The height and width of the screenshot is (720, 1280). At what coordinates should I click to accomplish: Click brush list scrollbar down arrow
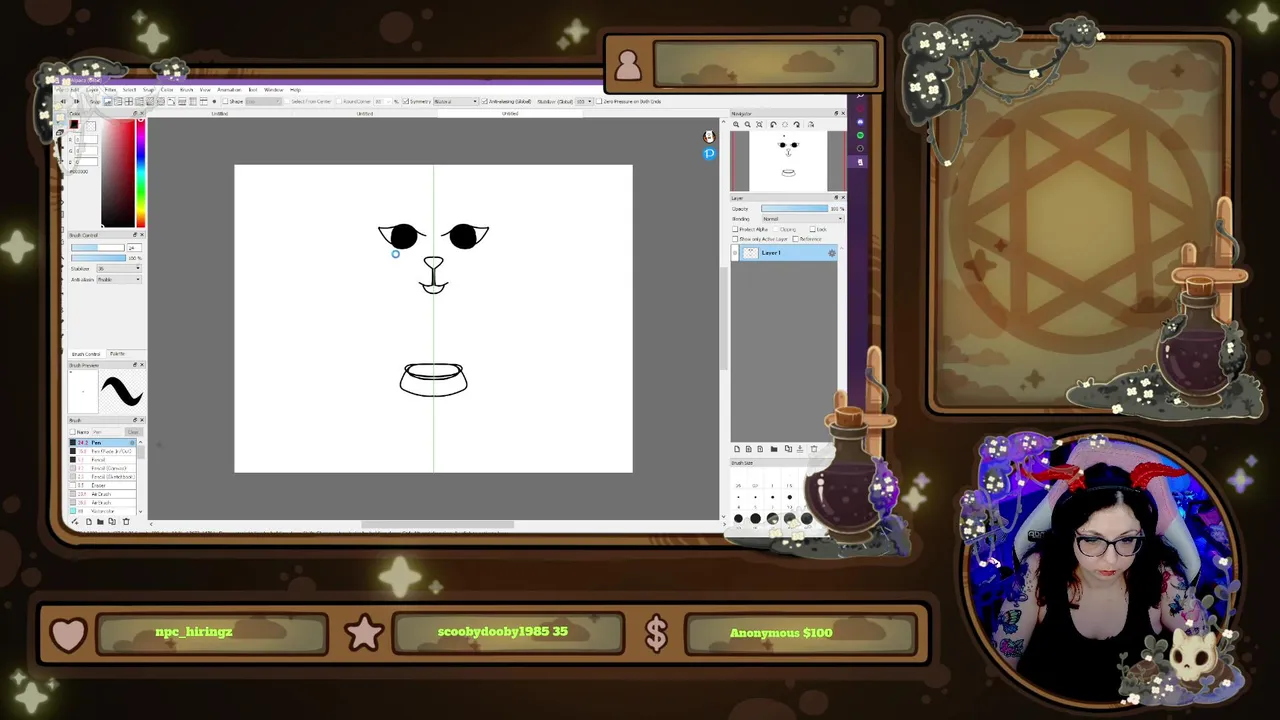click(x=140, y=512)
